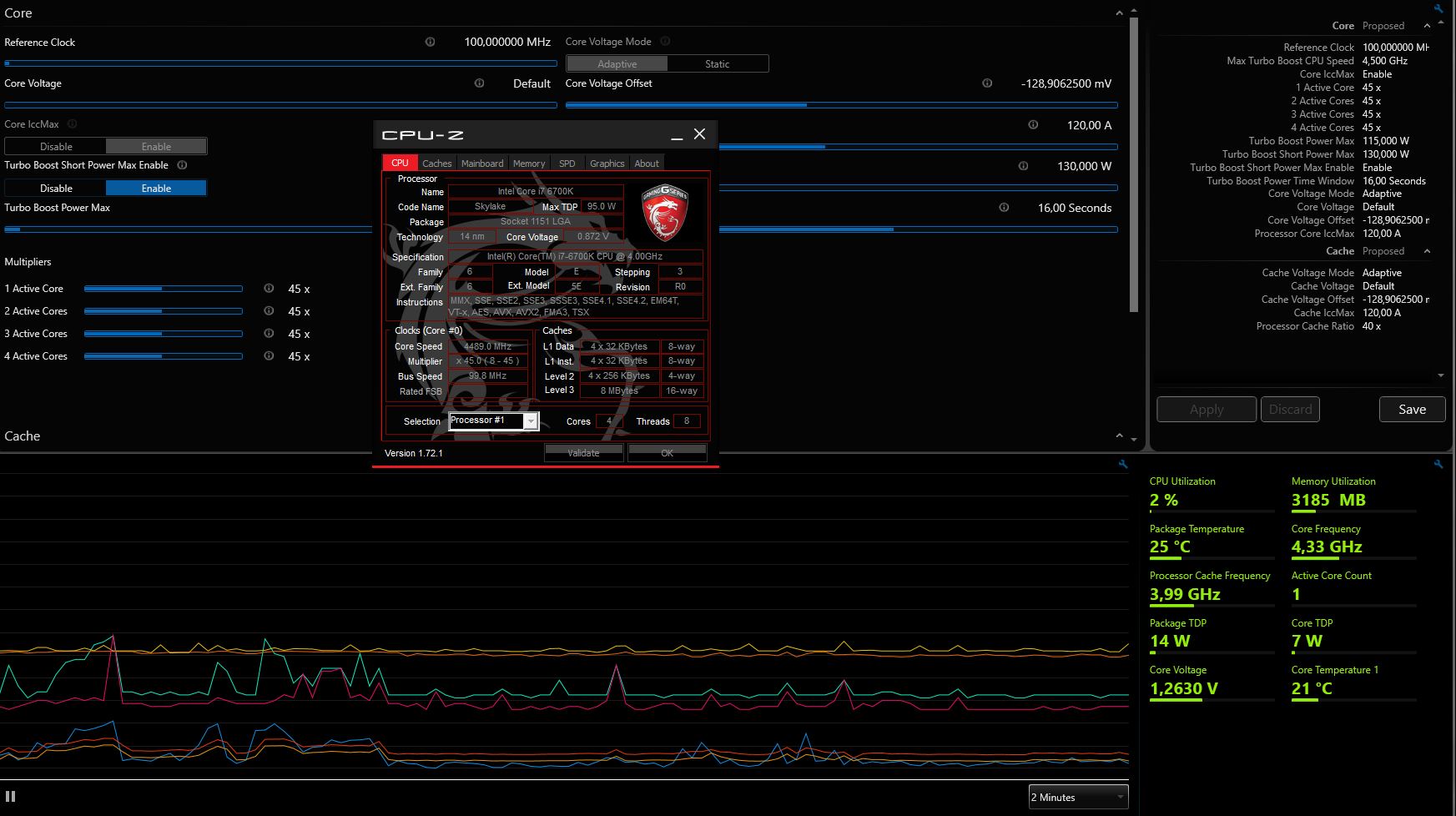The width and height of the screenshot is (1456, 816).
Task: Click the info icon on the 2 Active Cores row
Action: (269, 311)
